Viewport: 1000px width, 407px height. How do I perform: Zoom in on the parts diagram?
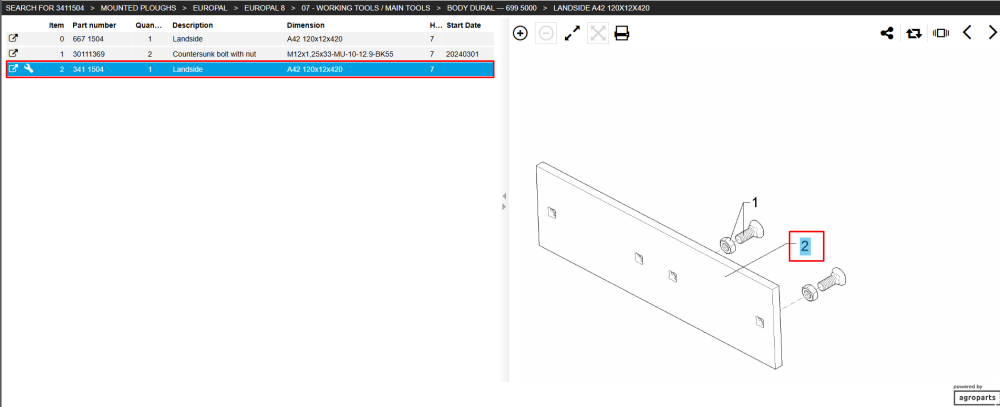click(520, 33)
